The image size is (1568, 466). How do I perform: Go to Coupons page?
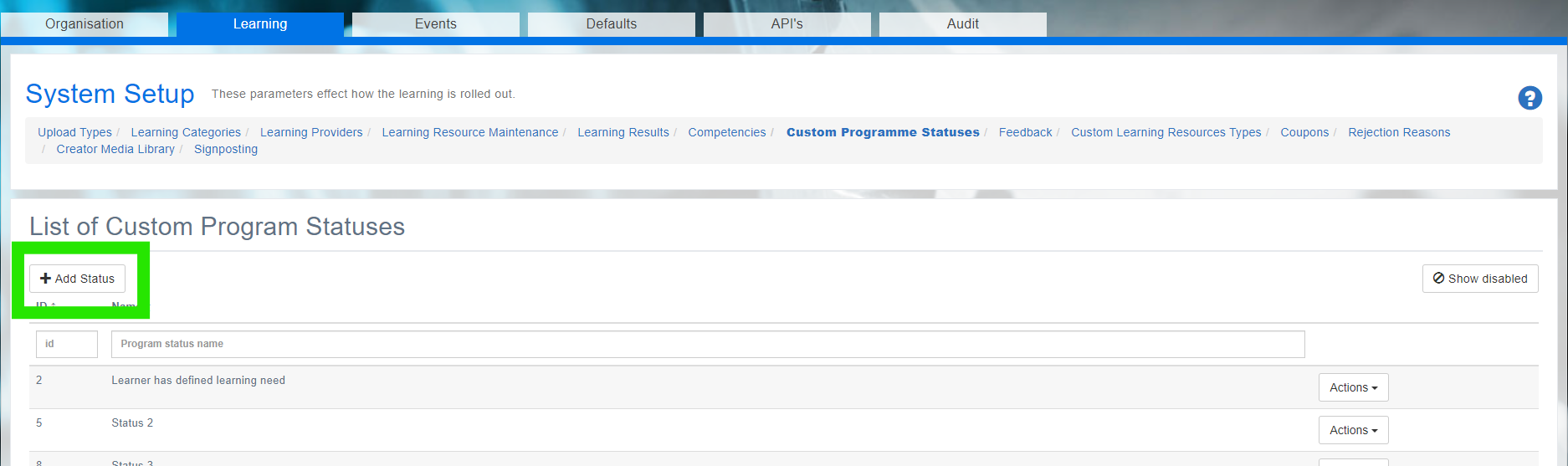click(x=1304, y=132)
